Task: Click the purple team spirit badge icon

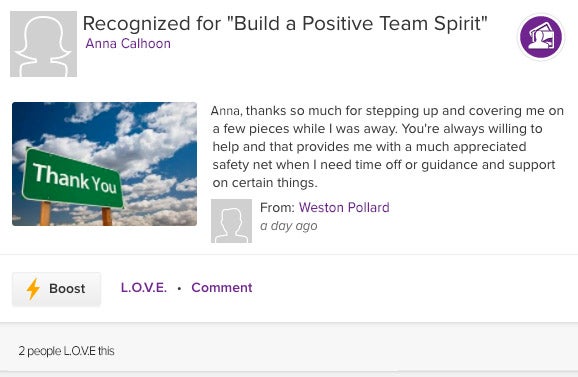Action: pyautogui.click(x=541, y=37)
